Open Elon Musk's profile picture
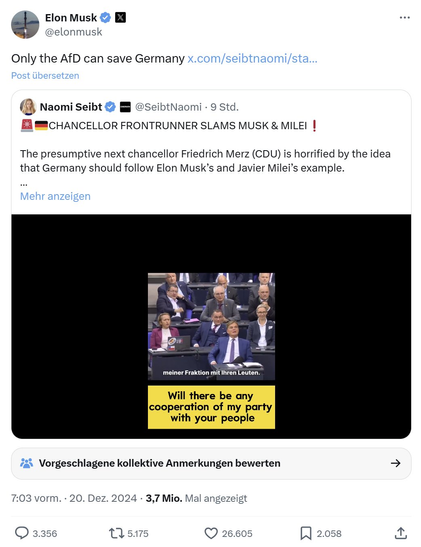Image resolution: width=421 pixels, height=547 pixels. [x=25, y=24]
